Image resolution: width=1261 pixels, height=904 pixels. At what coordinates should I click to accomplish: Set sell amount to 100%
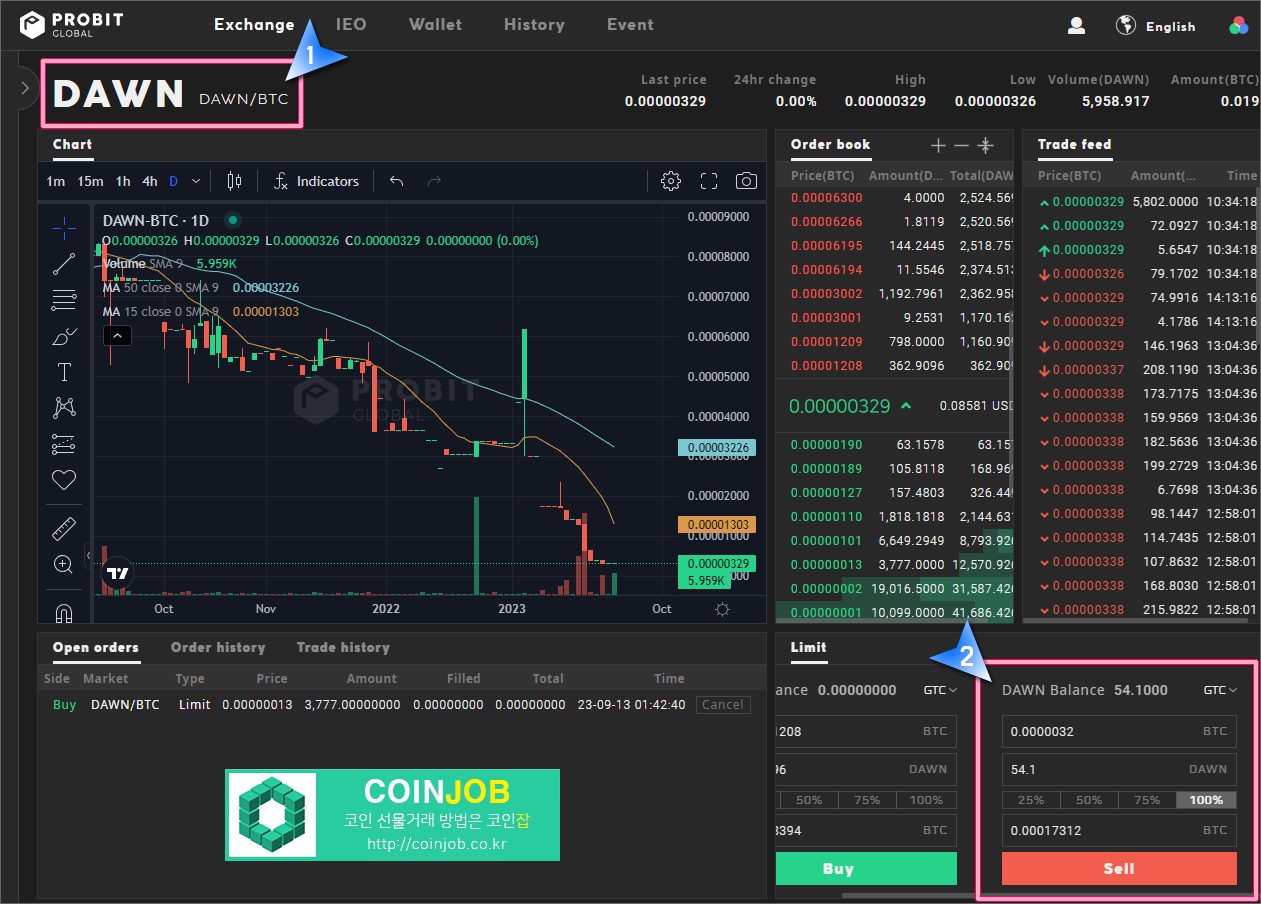point(1206,800)
